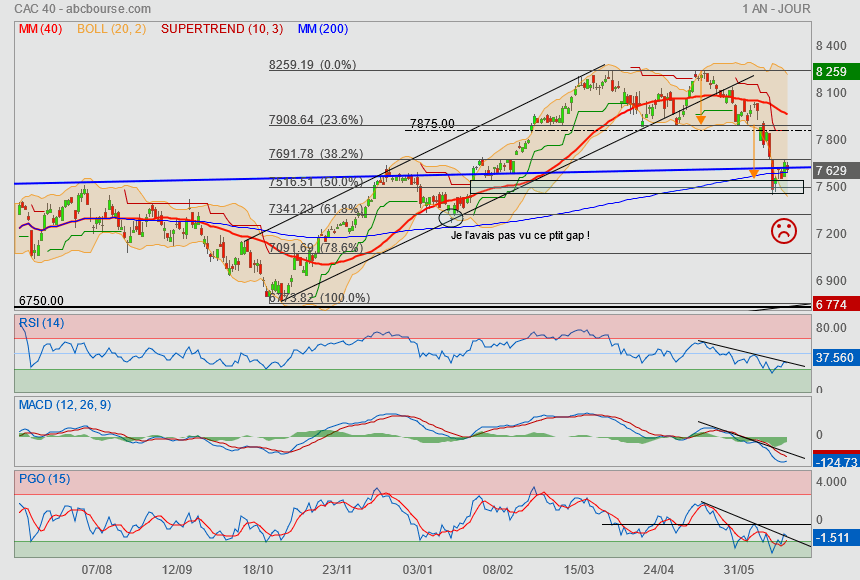Viewport: 860px width, 580px height.
Task: Click the 08/02 date on the time axis
Action: pyautogui.click(x=497, y=570)
